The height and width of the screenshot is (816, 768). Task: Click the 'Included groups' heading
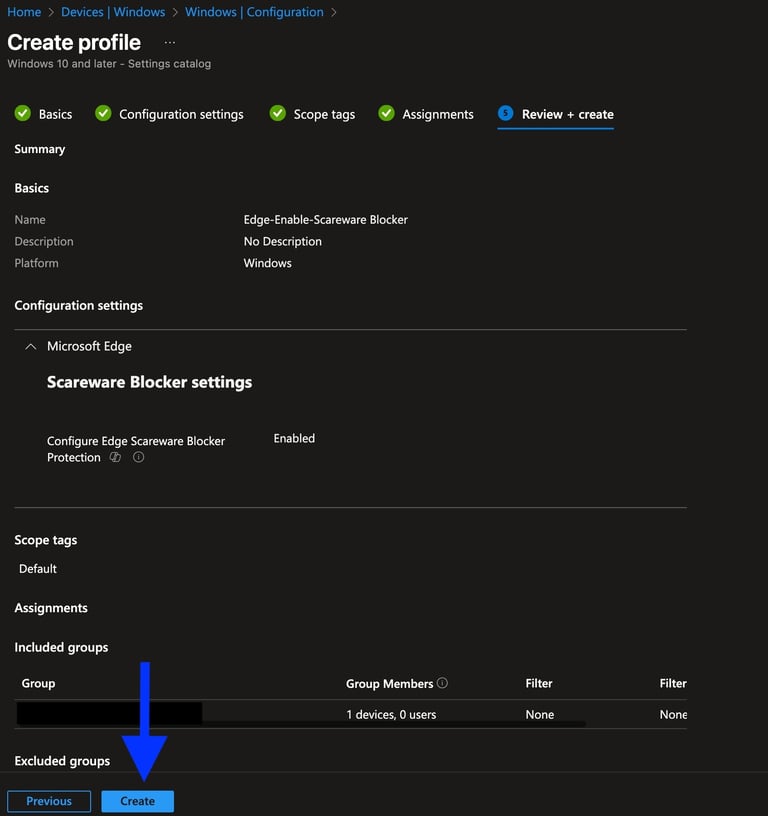(x=61, y=647)
